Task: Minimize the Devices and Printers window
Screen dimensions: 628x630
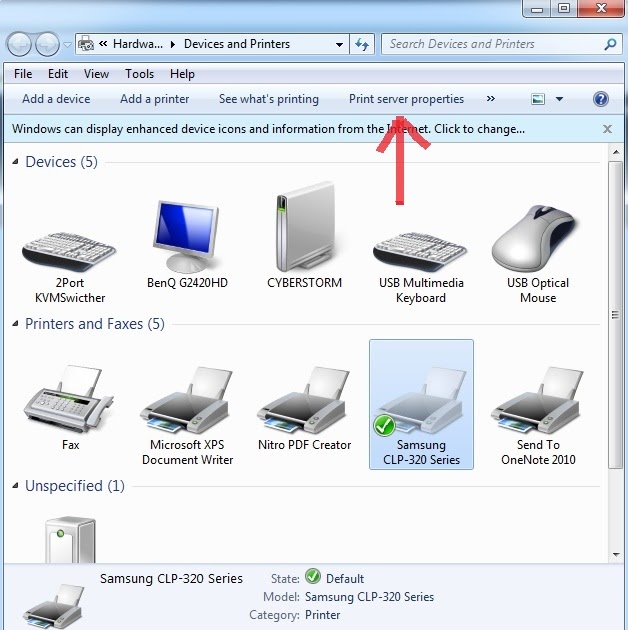Action: tap(537, 9)
